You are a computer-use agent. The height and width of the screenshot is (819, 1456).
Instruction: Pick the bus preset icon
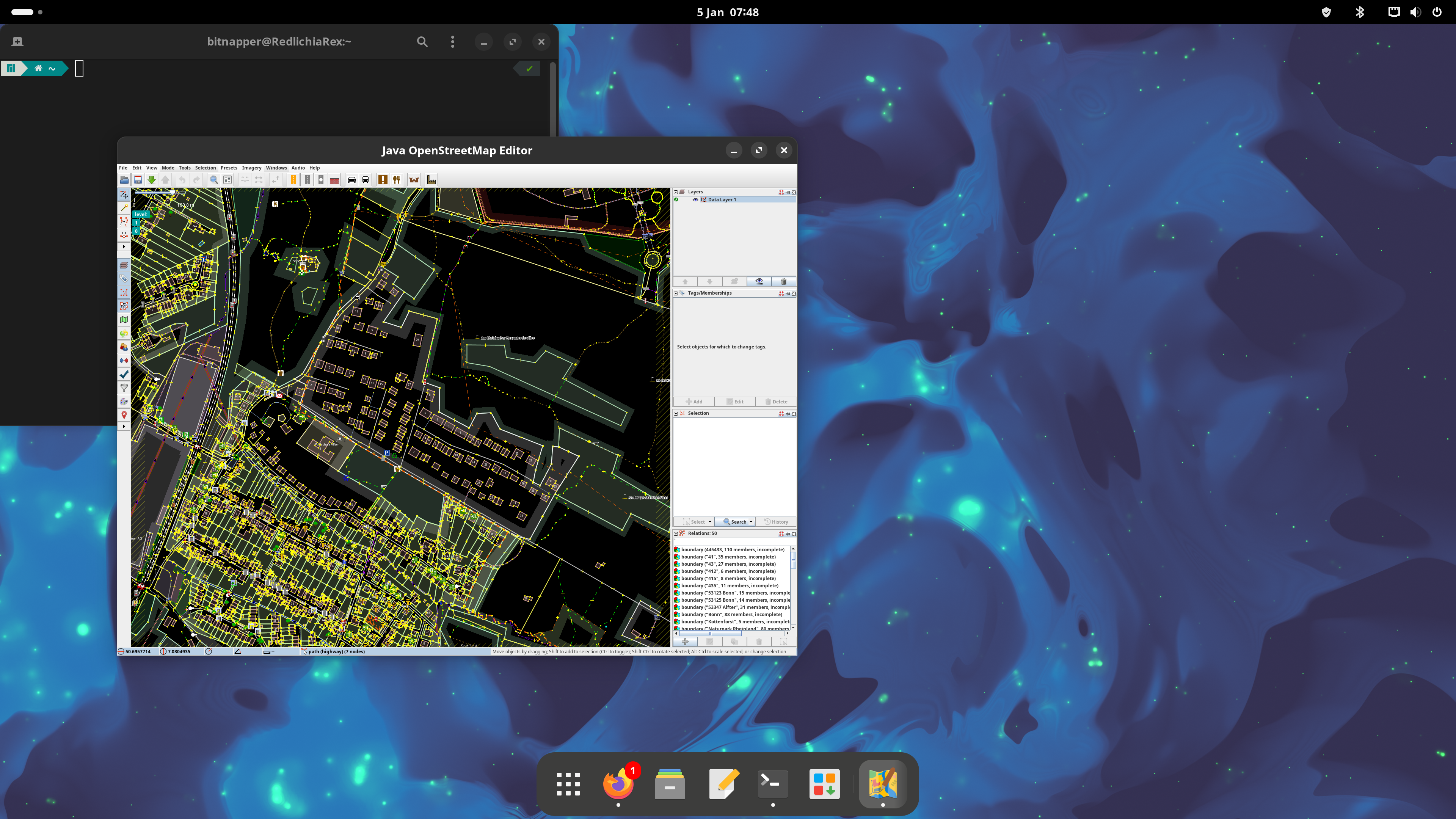366,180
